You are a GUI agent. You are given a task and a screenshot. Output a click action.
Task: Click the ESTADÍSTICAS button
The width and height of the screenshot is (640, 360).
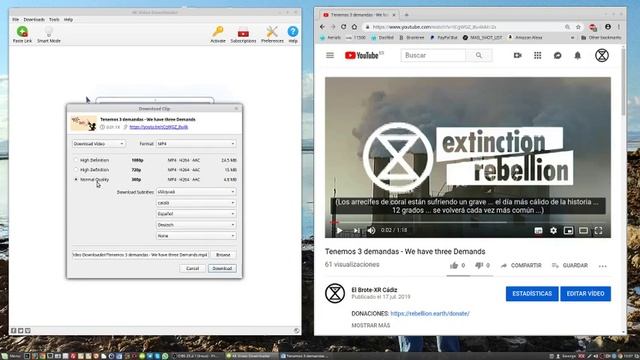(532, 294)
